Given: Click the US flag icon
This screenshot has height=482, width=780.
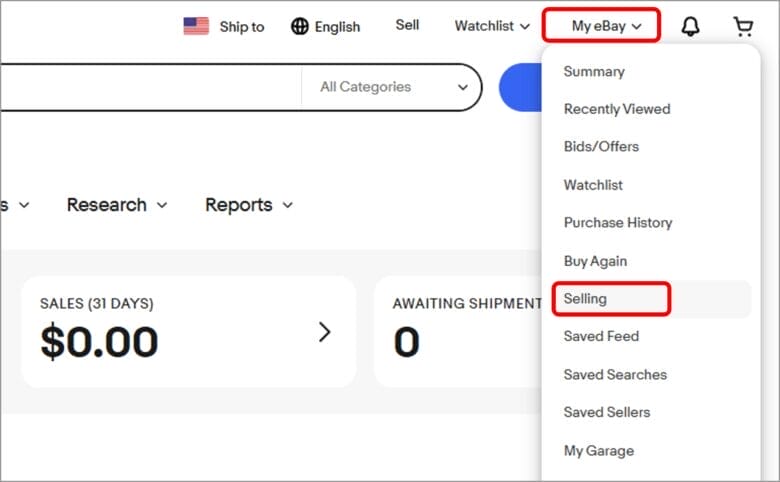Looking at the screenshot, I should pyautogui.click(x=196, y=26).
